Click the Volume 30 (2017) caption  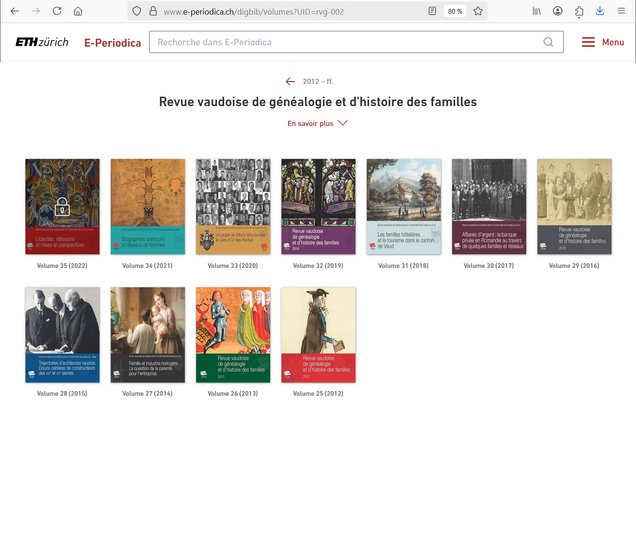[489, 266]
